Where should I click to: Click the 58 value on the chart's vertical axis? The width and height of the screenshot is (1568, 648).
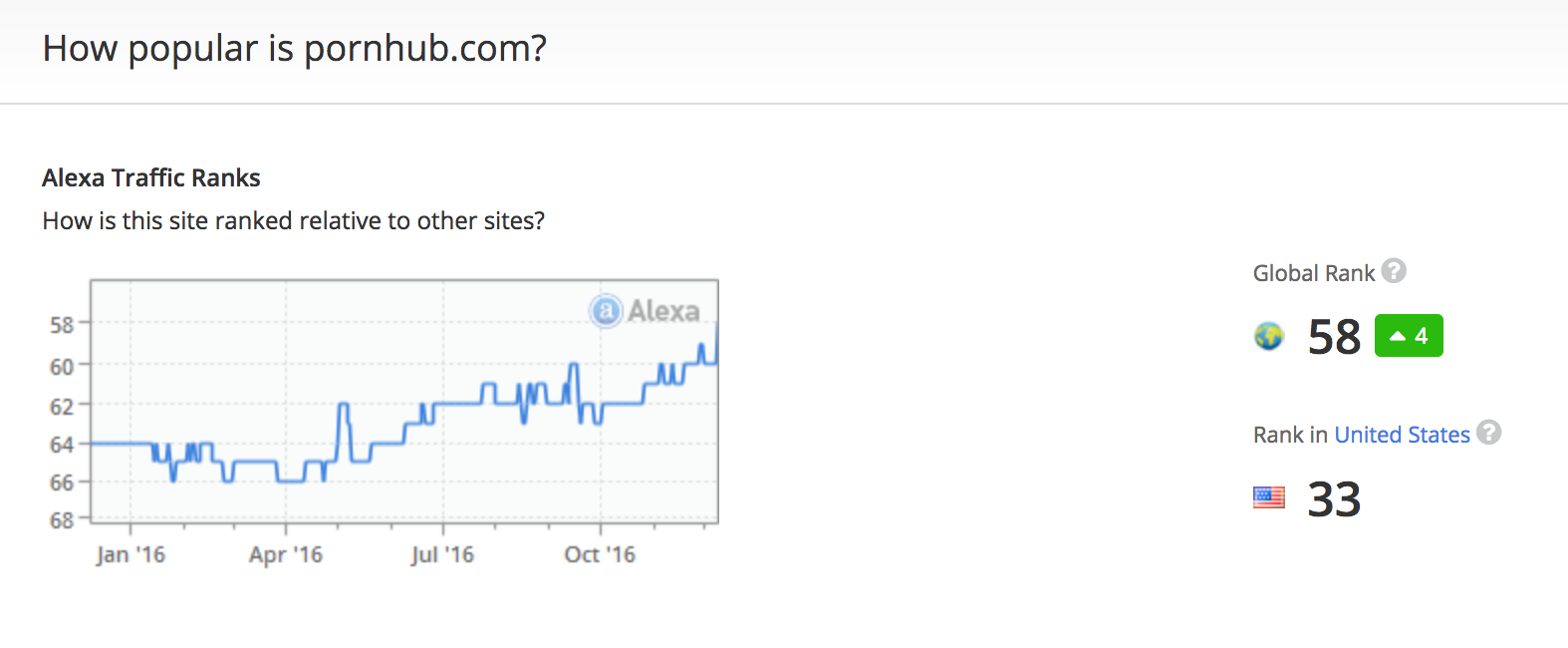click(62, 325)
